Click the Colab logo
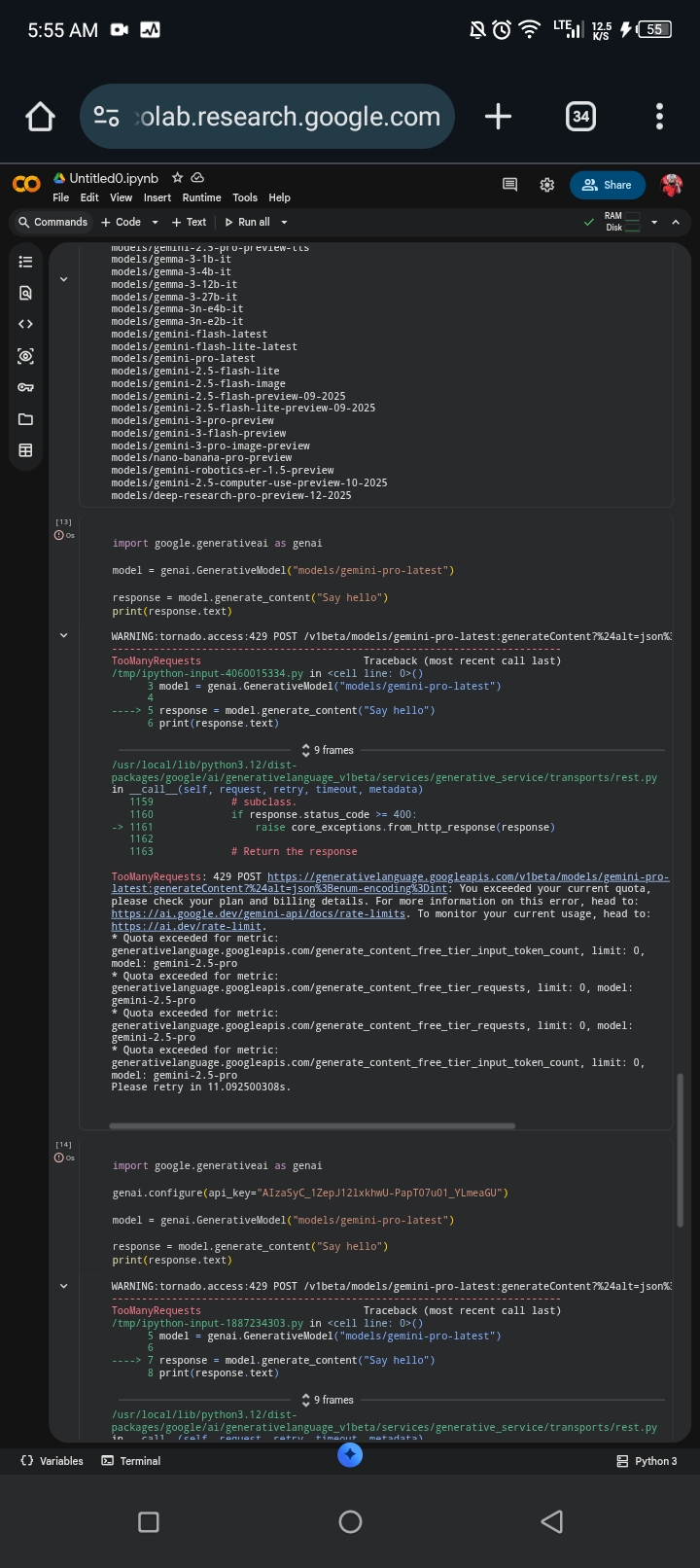Screen dimensions: 700x1568 point(26,185)
